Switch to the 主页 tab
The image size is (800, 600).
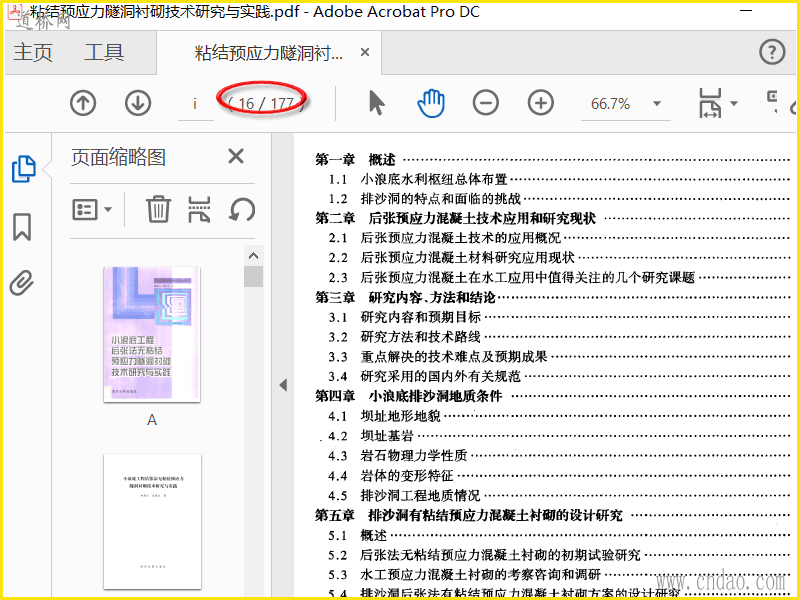pos(33,52)
